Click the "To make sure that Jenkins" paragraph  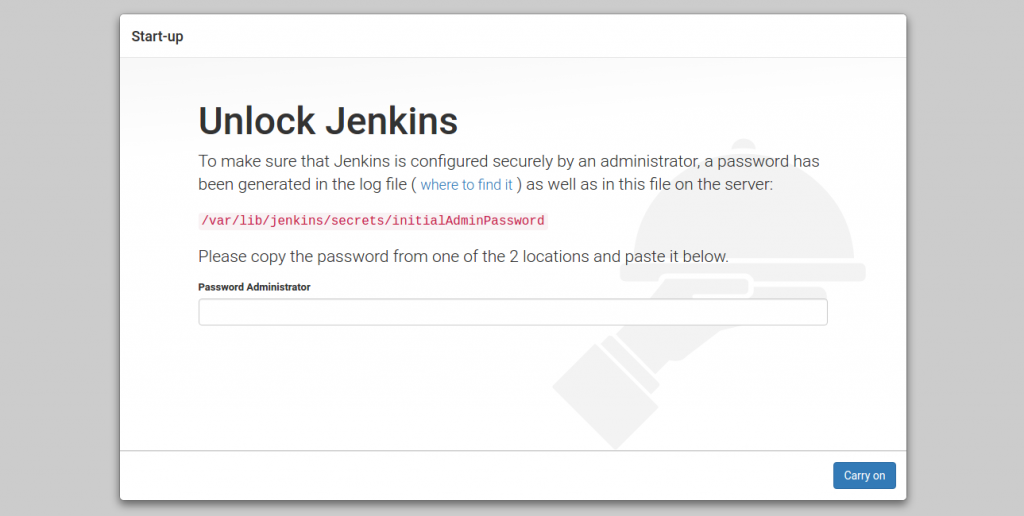click(x=509, y=172)
